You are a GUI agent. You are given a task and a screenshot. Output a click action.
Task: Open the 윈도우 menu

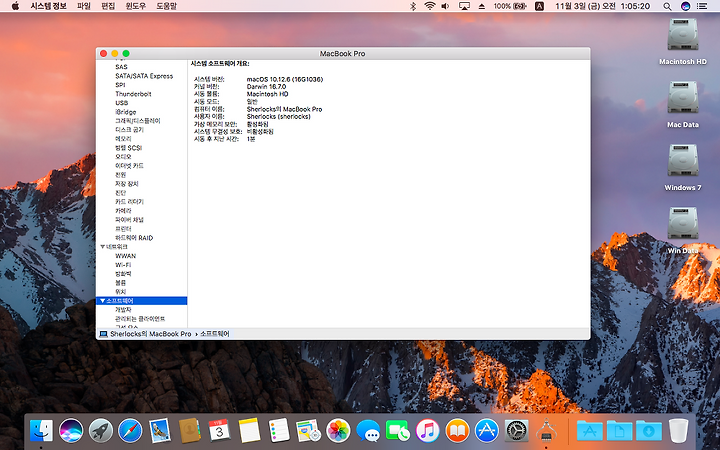click(135, 6)
